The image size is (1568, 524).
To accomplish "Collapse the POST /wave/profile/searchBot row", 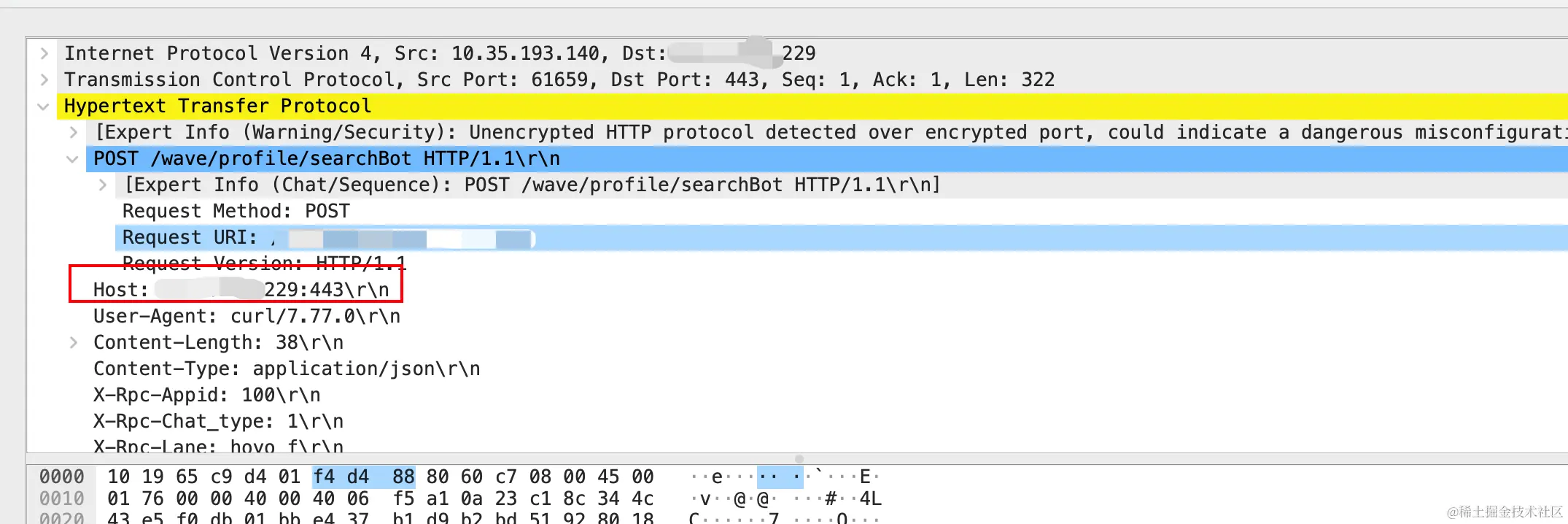I will pos(72,159).
